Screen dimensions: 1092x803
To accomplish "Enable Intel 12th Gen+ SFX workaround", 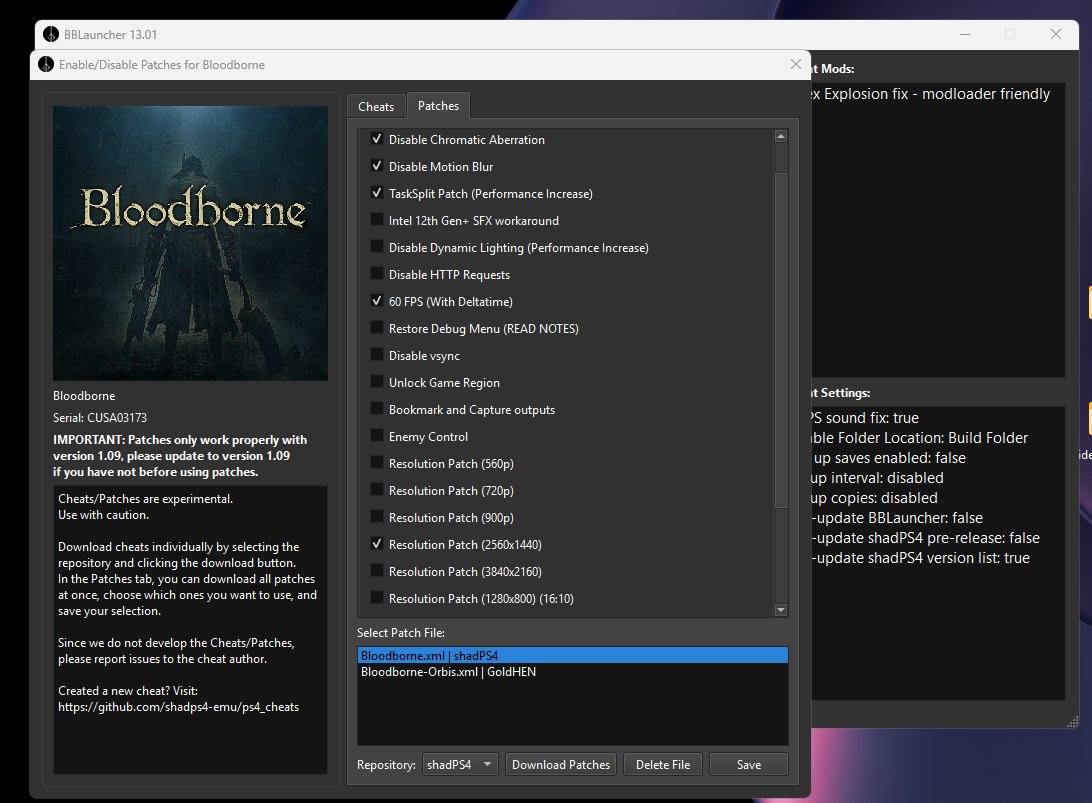I will (x=377, y=220).
